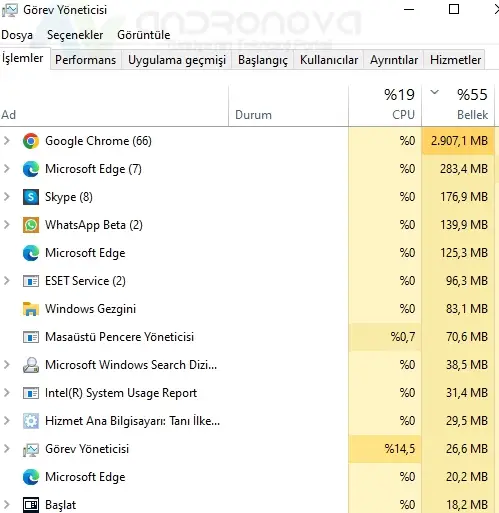Click the 83,1 MB memory value
499x513 pixels.
tap(467, 309)
